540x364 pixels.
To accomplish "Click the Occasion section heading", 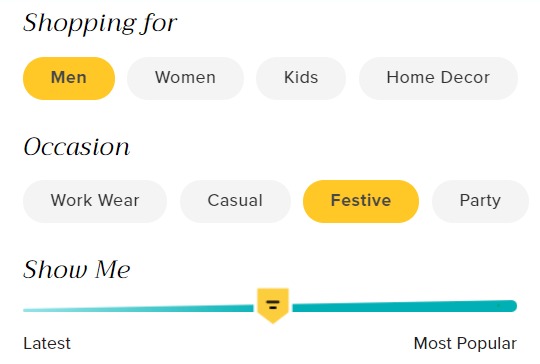I will coord(76,147).
